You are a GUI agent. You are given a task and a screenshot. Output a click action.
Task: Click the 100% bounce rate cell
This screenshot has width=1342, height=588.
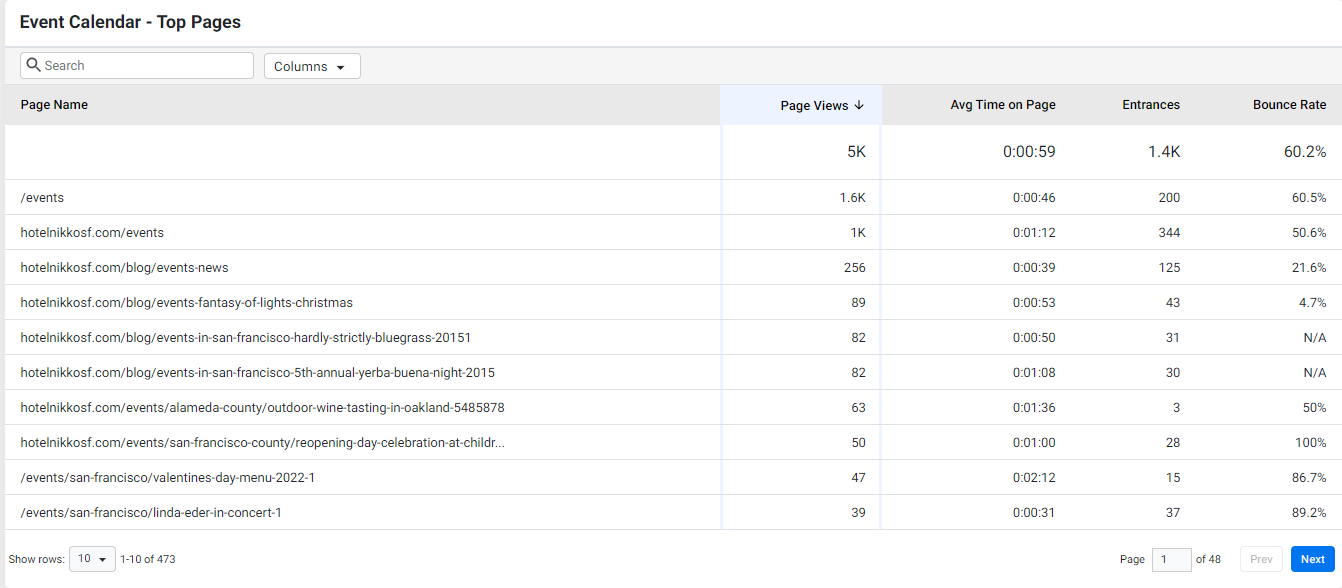click(x=1311, y=443)
